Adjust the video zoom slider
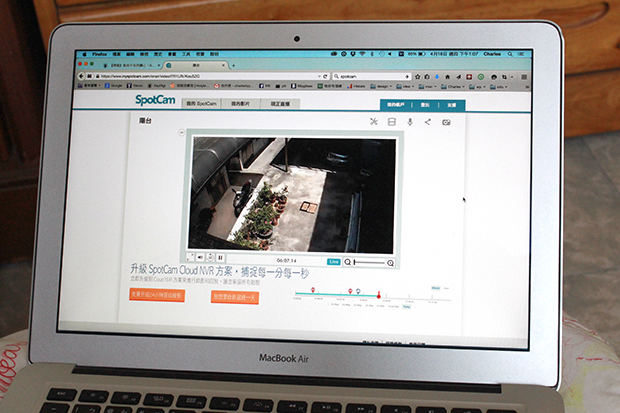Screen dimensions: 620x413 pyautogui.click(x=369, y=262)
